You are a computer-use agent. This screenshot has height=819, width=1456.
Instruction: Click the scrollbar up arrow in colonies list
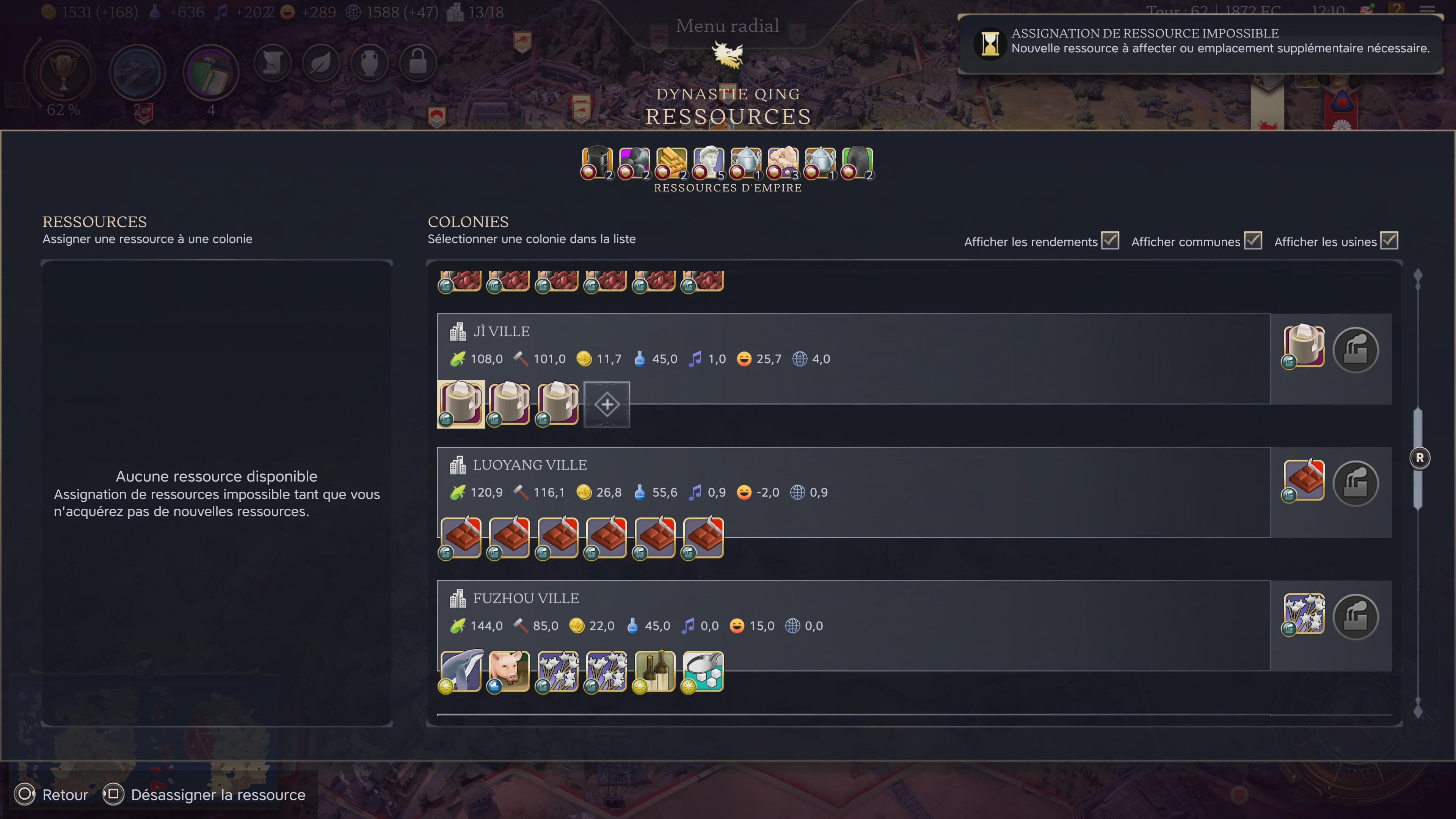(x=1418, y=276)
